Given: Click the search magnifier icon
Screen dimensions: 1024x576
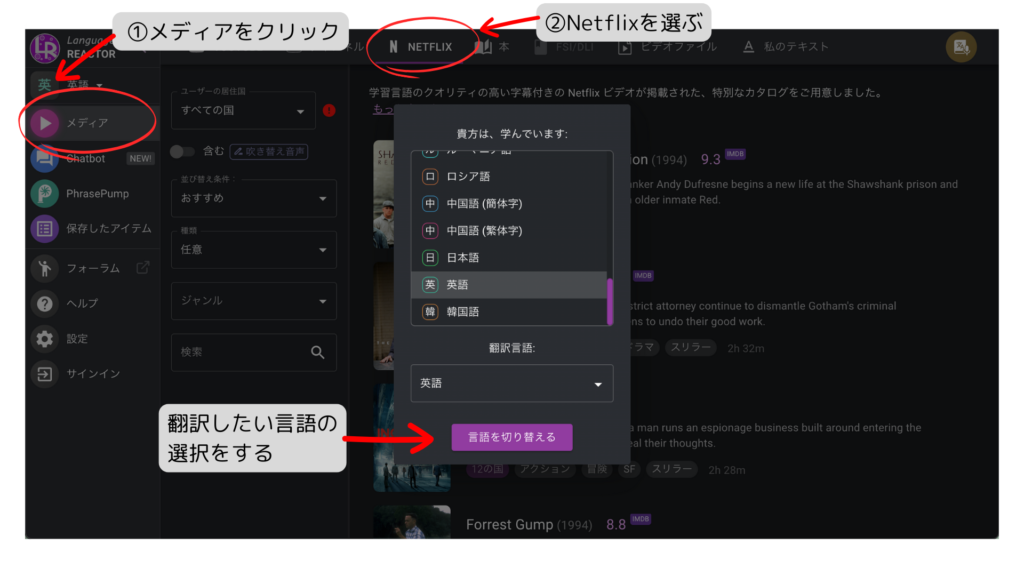Looking at the screenshot, I should [x=317, y=353].
